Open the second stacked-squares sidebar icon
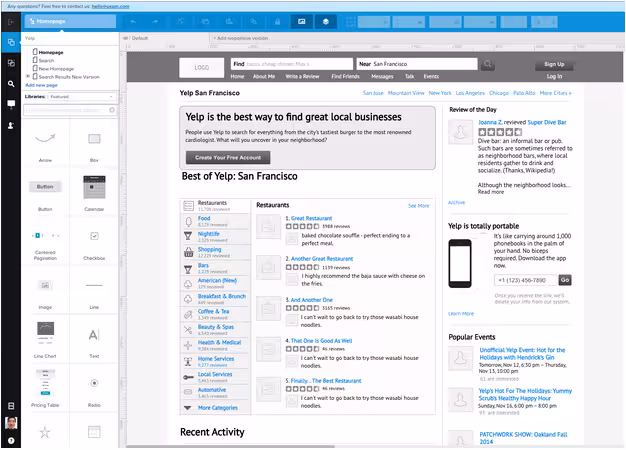Viewport: 626px width, 450px height. tap(11, 63)
